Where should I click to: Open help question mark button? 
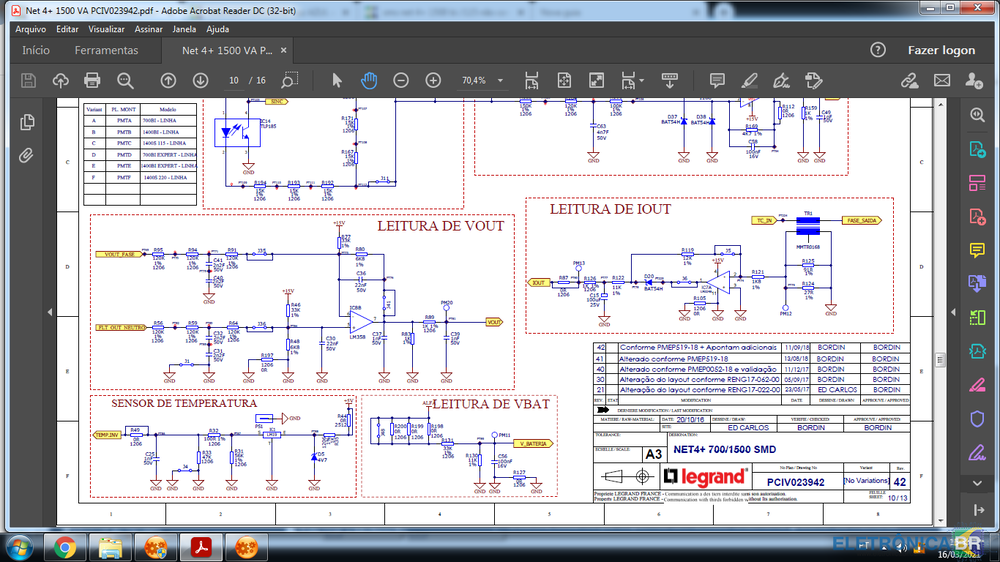(x=878, y=50)
